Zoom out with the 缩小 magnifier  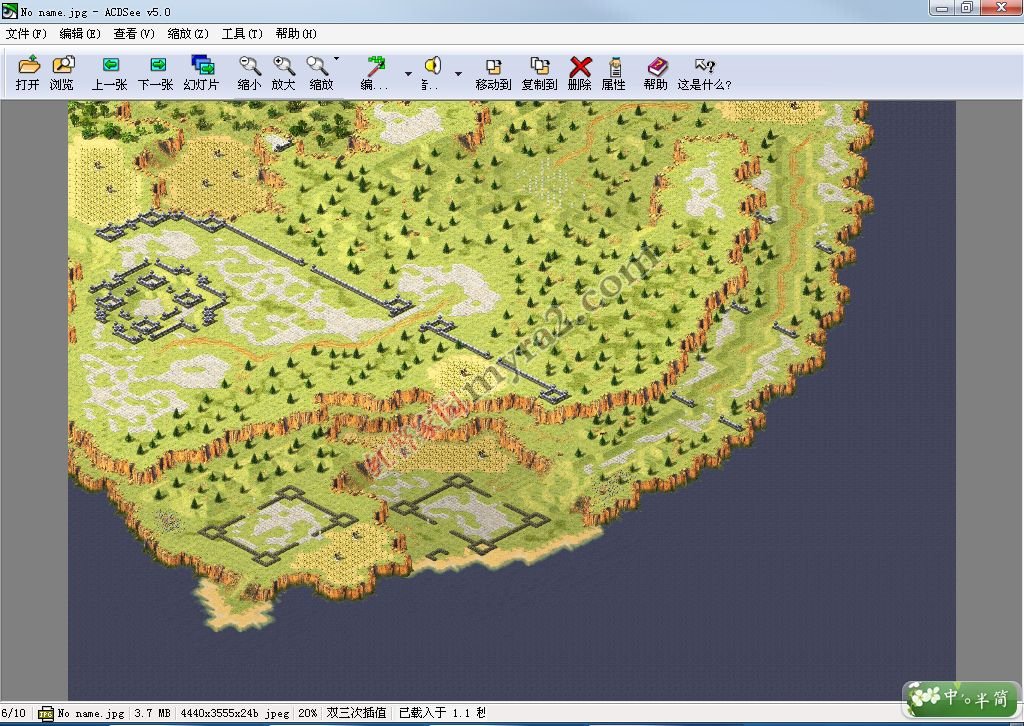pos(249,65)
